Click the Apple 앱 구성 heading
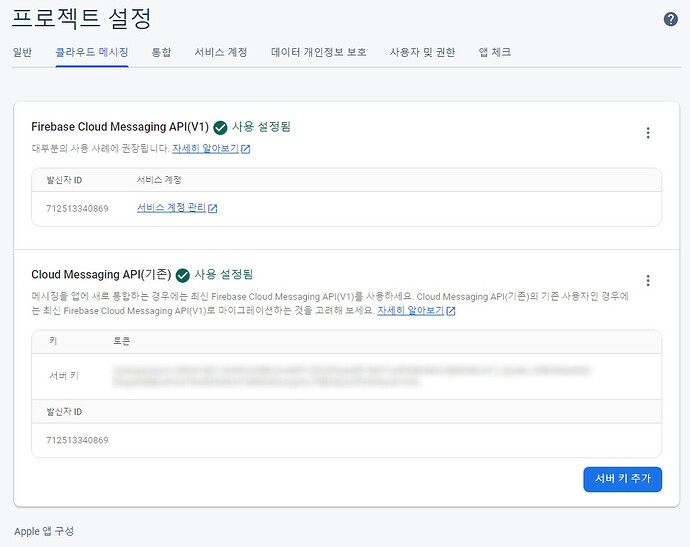 (44, 531)
